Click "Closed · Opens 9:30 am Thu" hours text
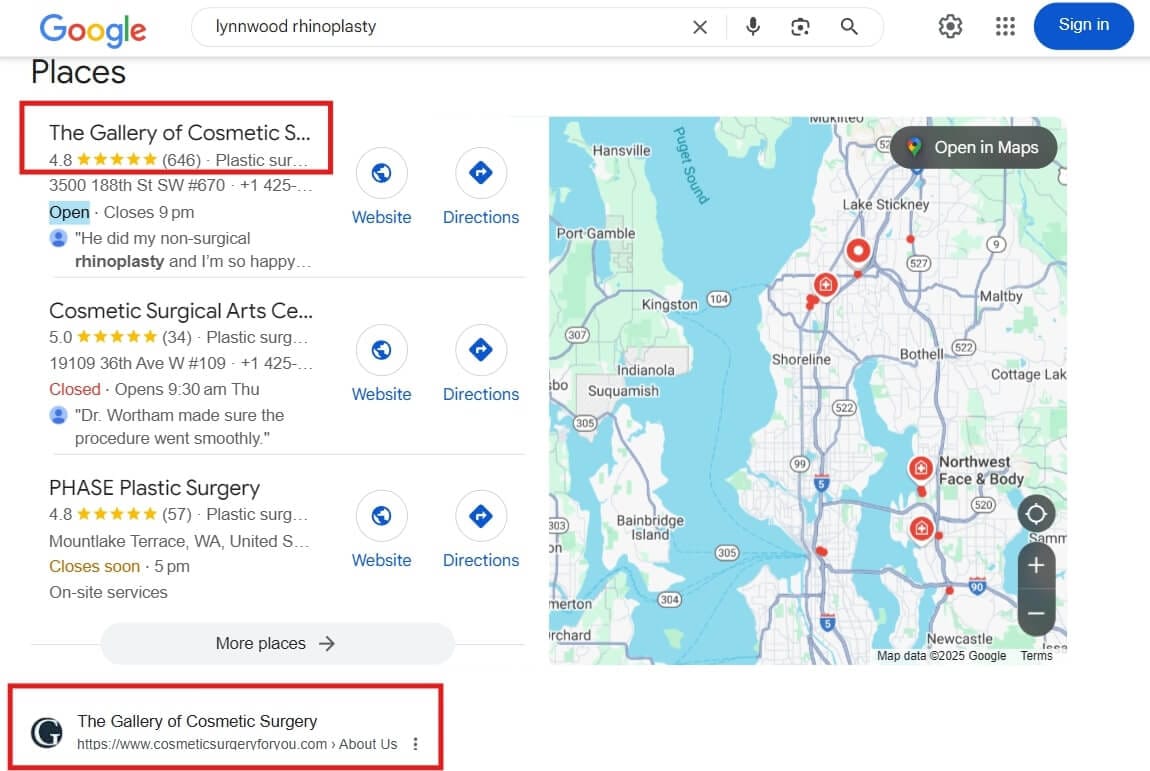The height and width of the screenshot is (771, 1150). point(154,390)
